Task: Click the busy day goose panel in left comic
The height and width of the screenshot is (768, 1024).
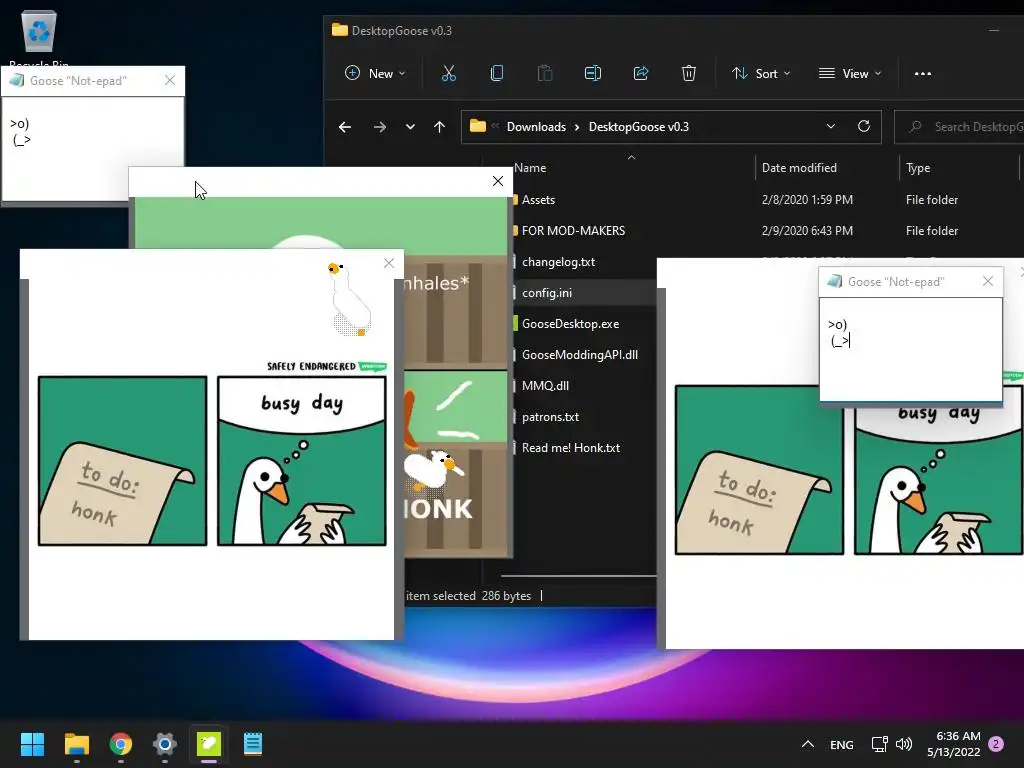Action: coord(302,460)
